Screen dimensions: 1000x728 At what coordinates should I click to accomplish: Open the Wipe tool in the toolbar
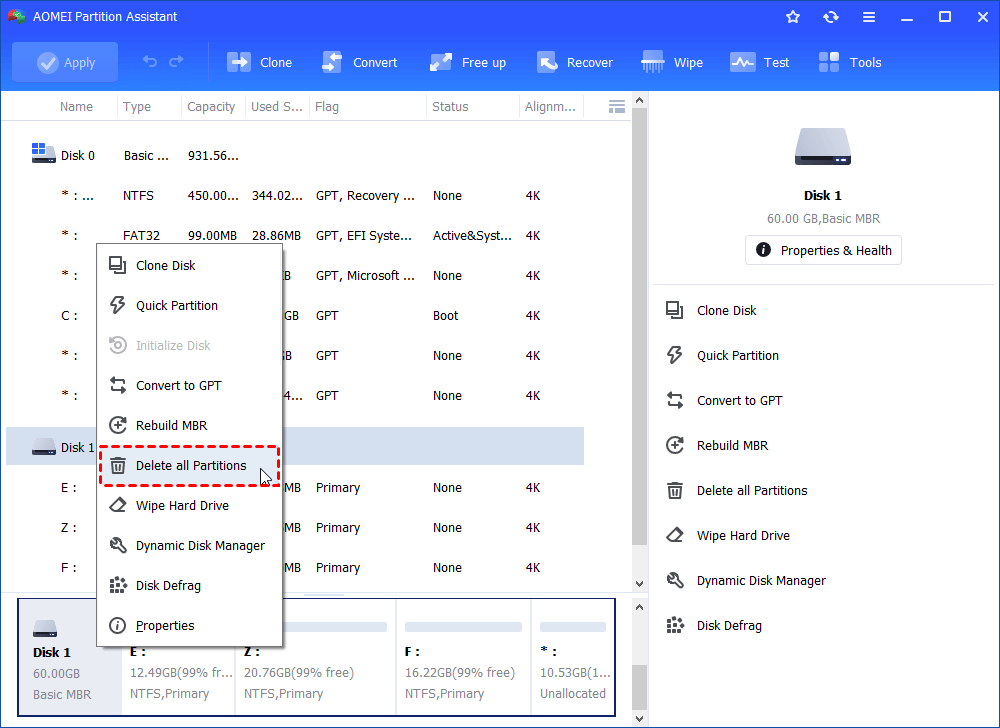click(x=671, y=61)
